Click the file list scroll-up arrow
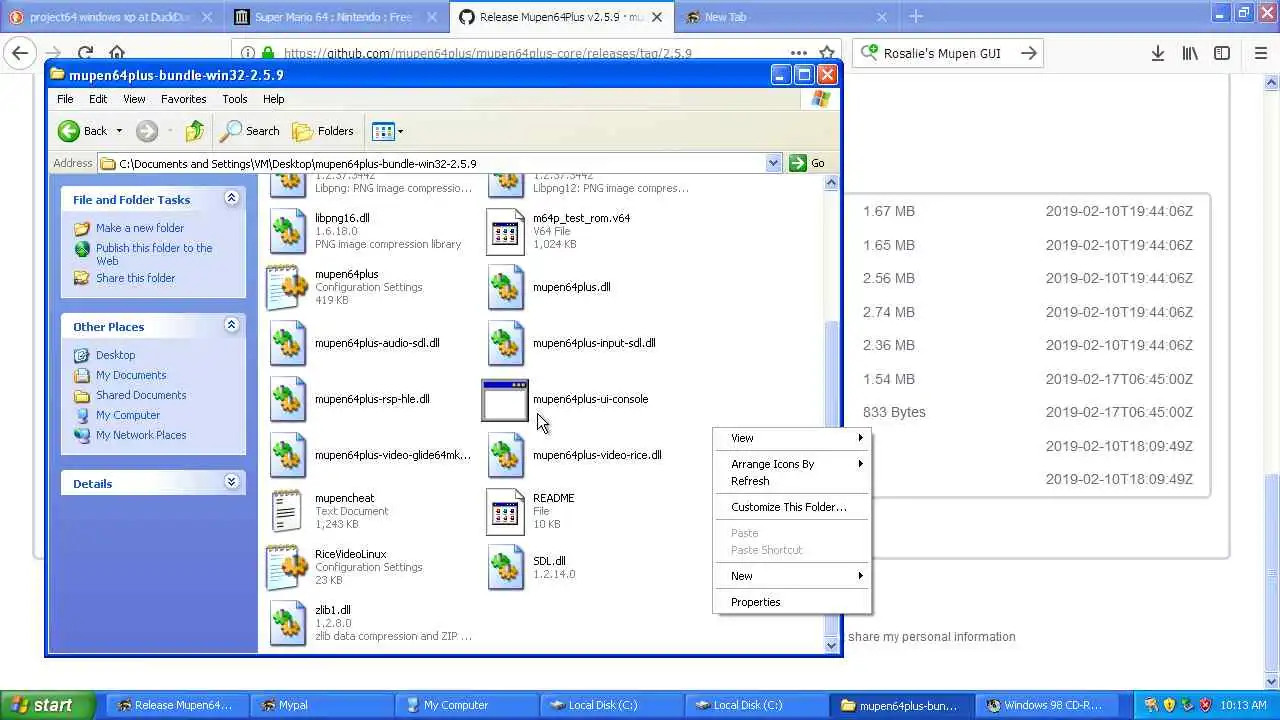Screen dimensions: 1280x720 [832, 183]
